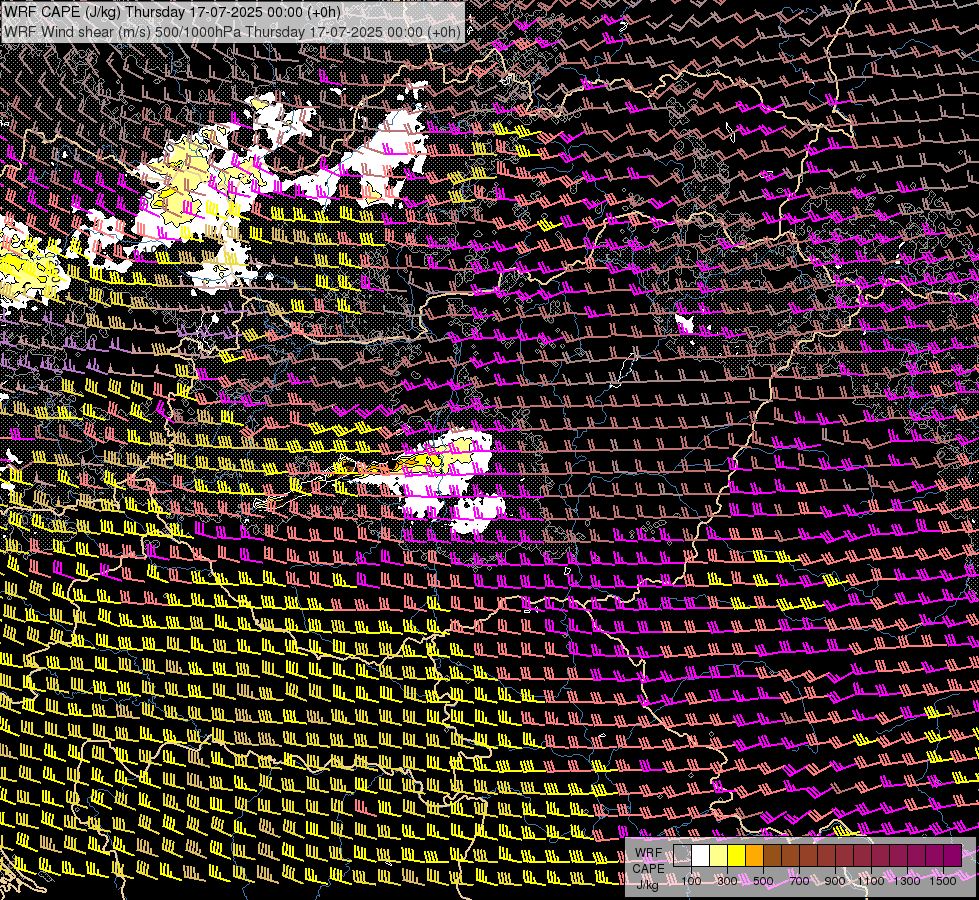Click the legend label 700
This screenshot has height=900, width=979.
(799, 881)
